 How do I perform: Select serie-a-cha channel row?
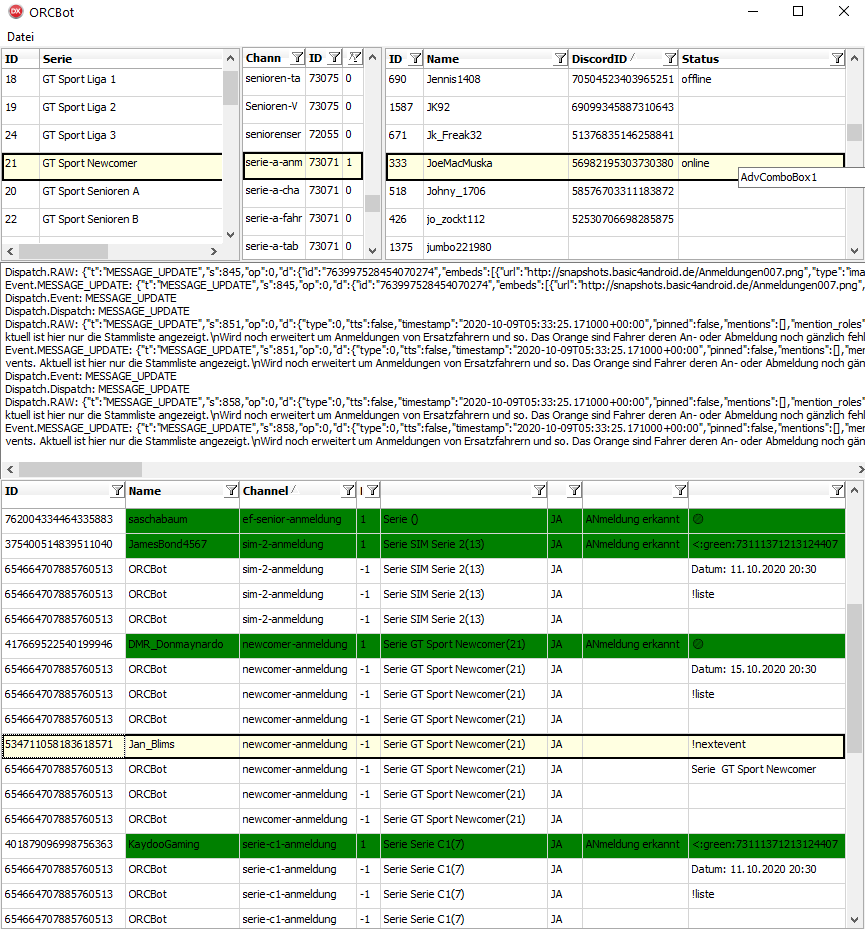click(x=272, y=191)
